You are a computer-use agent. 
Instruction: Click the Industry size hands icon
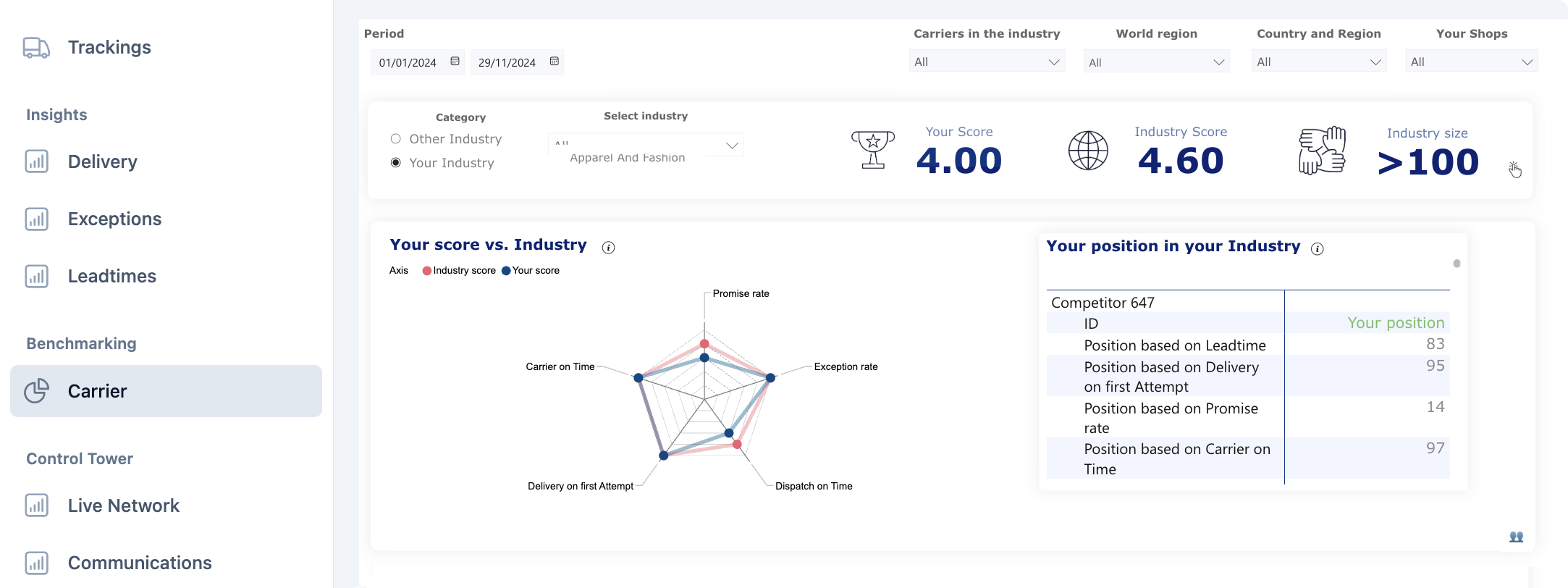click(x=1322, y=151)
